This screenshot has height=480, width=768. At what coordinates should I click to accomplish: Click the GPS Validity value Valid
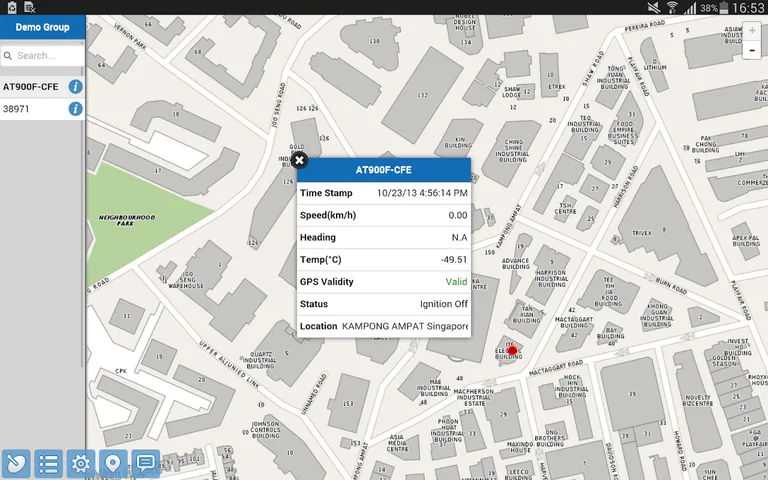(x=456, y=282)
